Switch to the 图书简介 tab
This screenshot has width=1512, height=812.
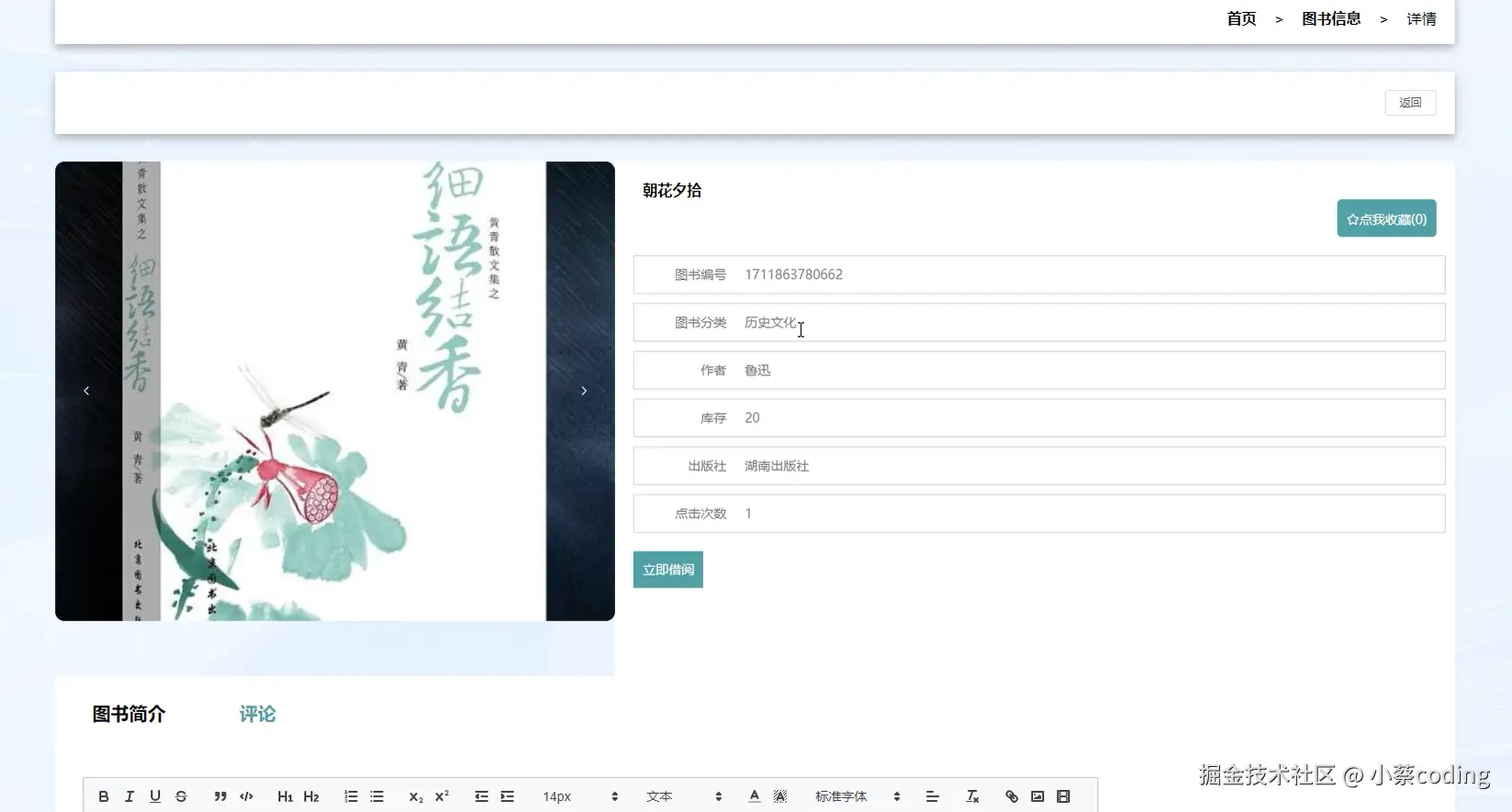coord(129,715)
